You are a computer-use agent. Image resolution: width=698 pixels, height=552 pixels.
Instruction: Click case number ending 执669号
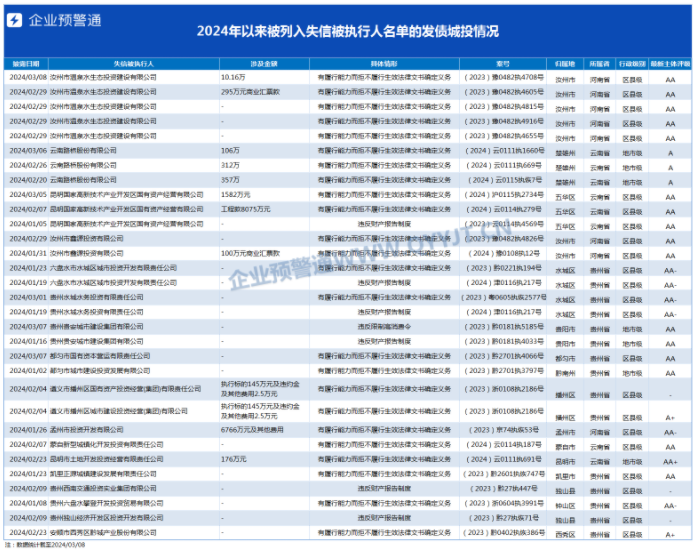(503, 166)
